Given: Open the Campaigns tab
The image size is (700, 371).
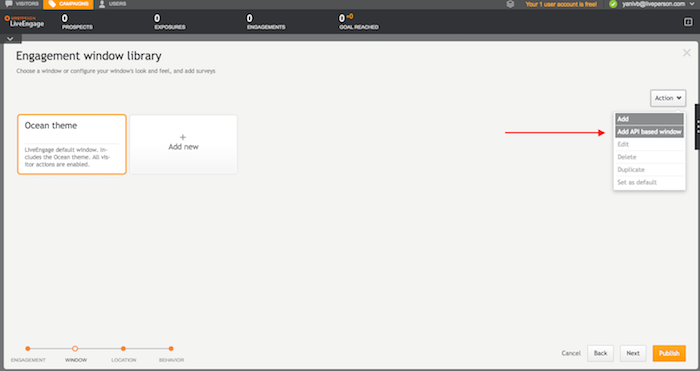Looking at the screenshot, I should point(68,4).
